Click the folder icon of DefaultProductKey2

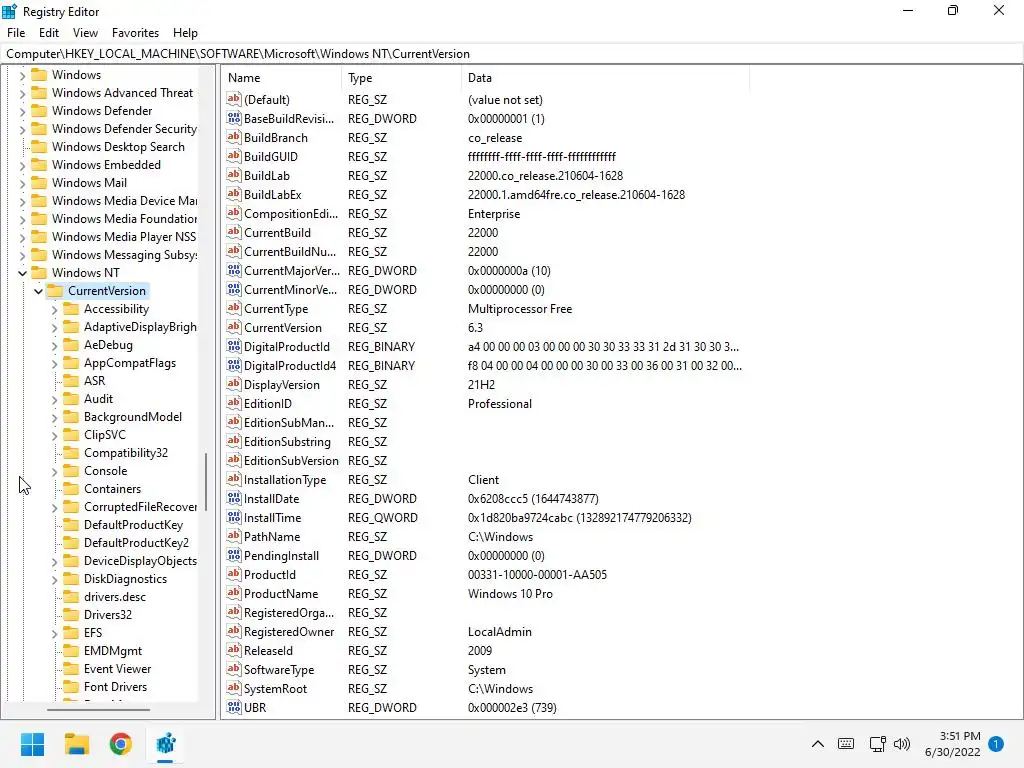coord(71,543)
